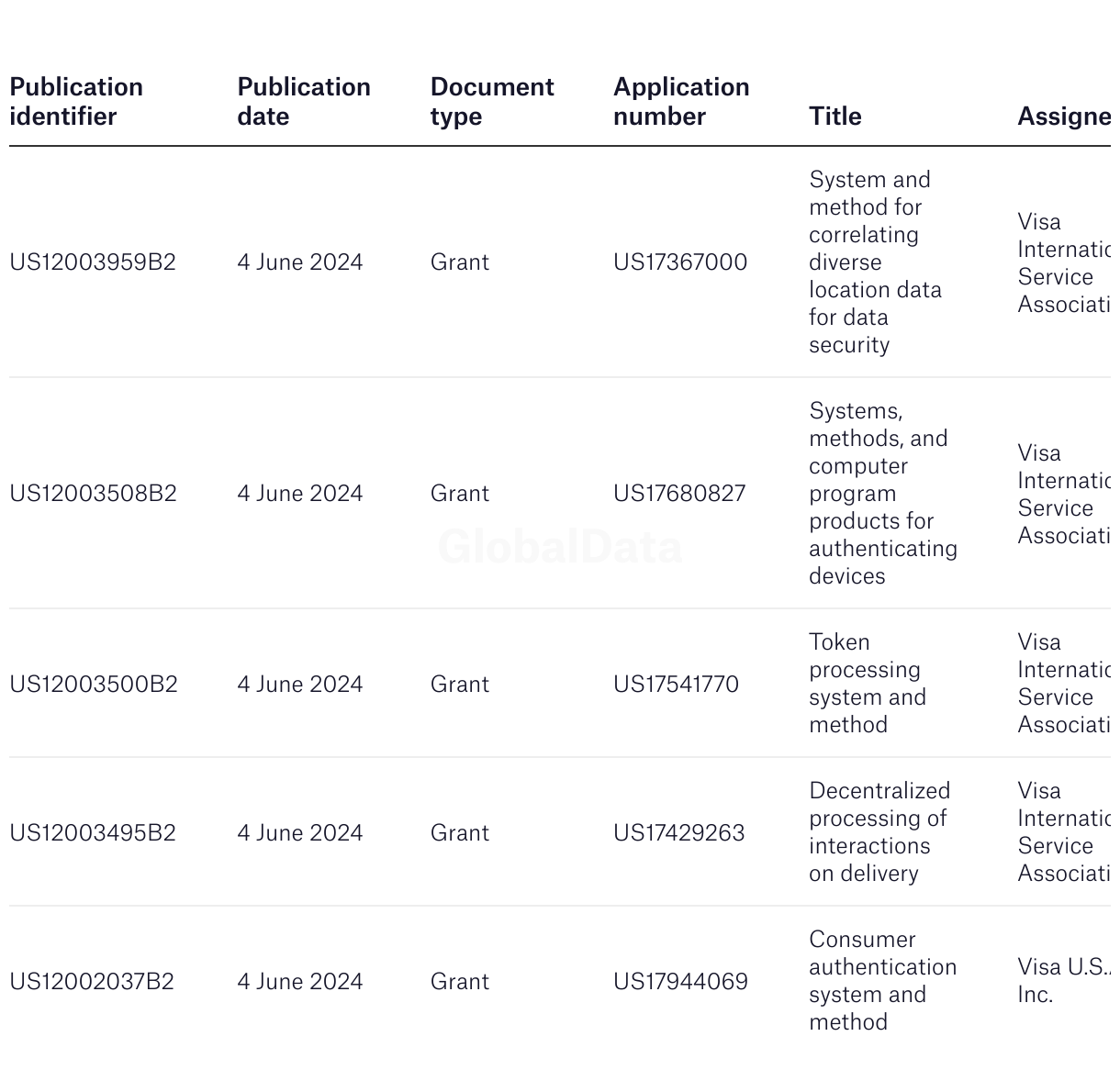Image resolution: width=1120 pixels, height=1092 pixels.
Task: Click title about correlating diverse location data
Action: (875, 262)
